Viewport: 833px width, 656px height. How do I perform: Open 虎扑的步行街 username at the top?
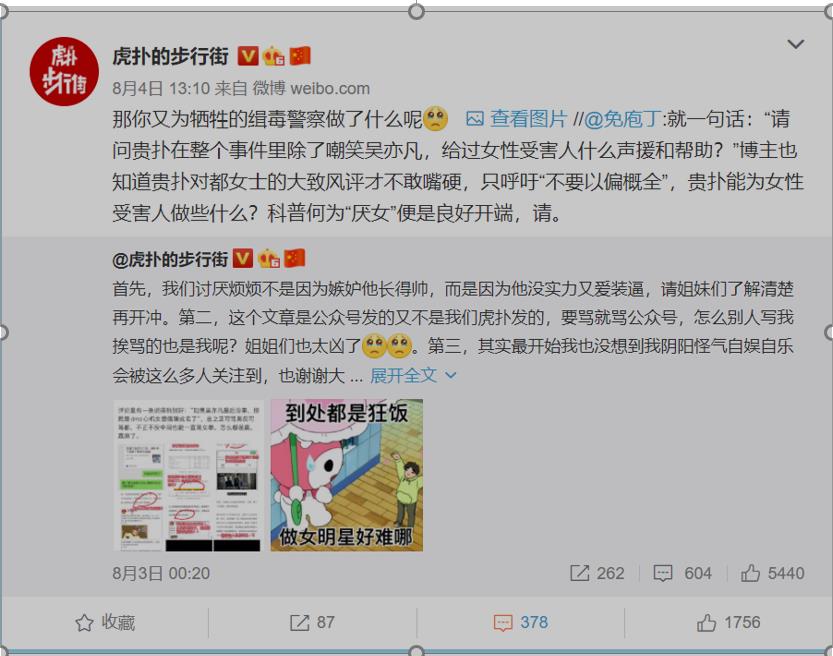click(171, 56)
